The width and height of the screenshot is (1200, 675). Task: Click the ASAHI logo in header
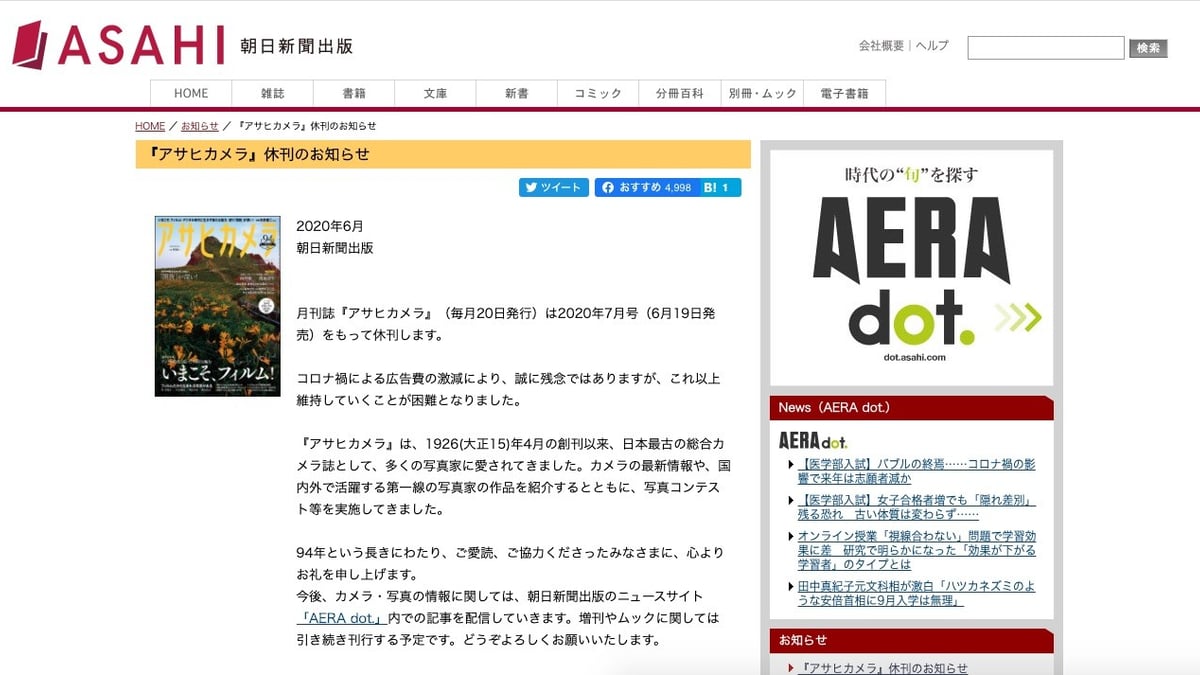(119, 46)
